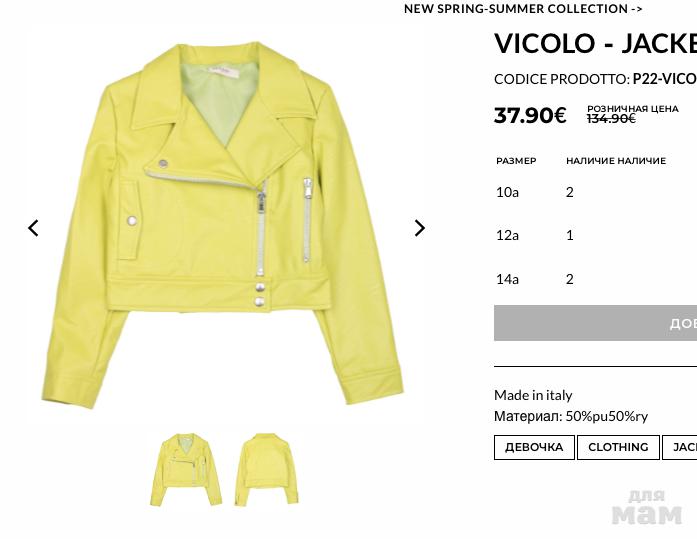Click the 37.90€ sale price
Image resolution: width=697 pixels, height=539 pixels.
click(x=530, y=115)
